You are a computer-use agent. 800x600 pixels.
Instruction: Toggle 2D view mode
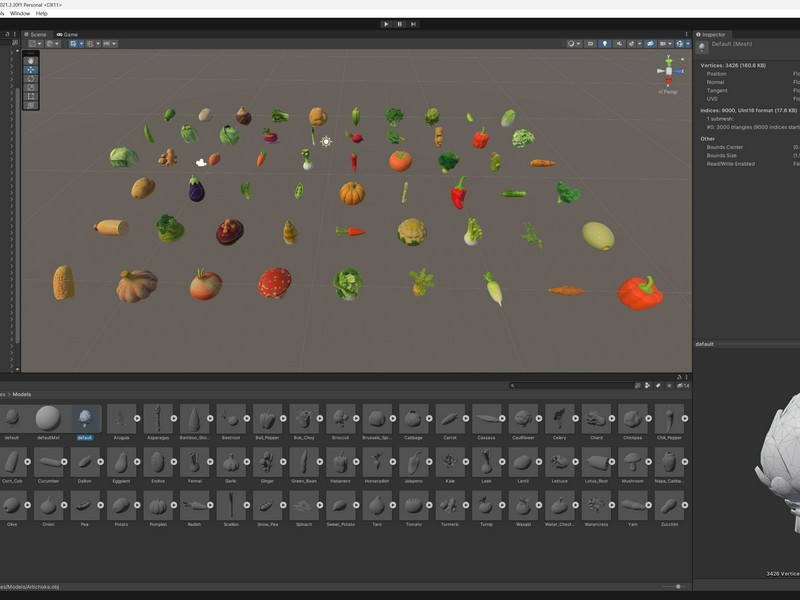pos(590,44)
